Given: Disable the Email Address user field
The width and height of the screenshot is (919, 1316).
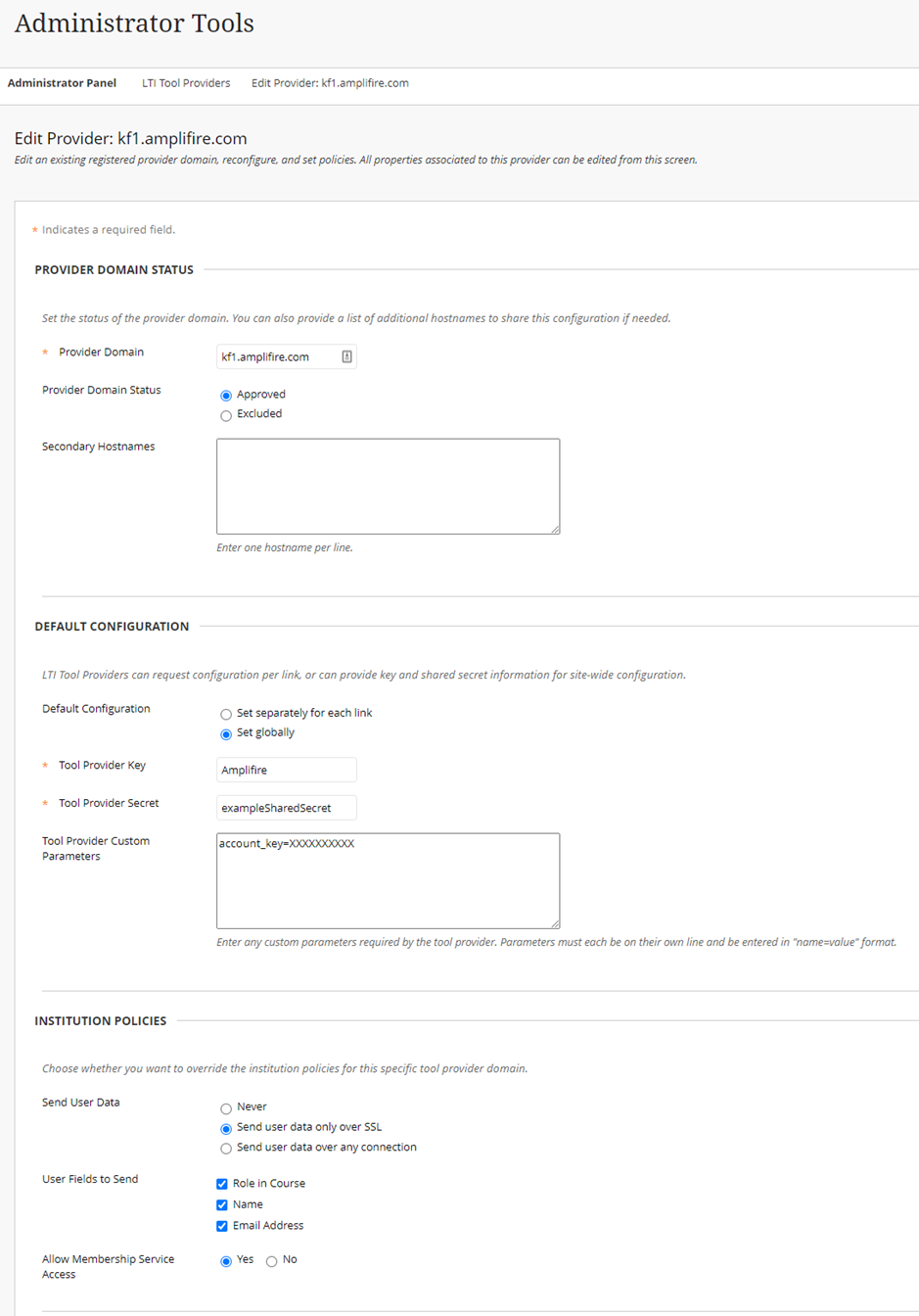Looking at the screenshot, I should [x=222, y=1225].
